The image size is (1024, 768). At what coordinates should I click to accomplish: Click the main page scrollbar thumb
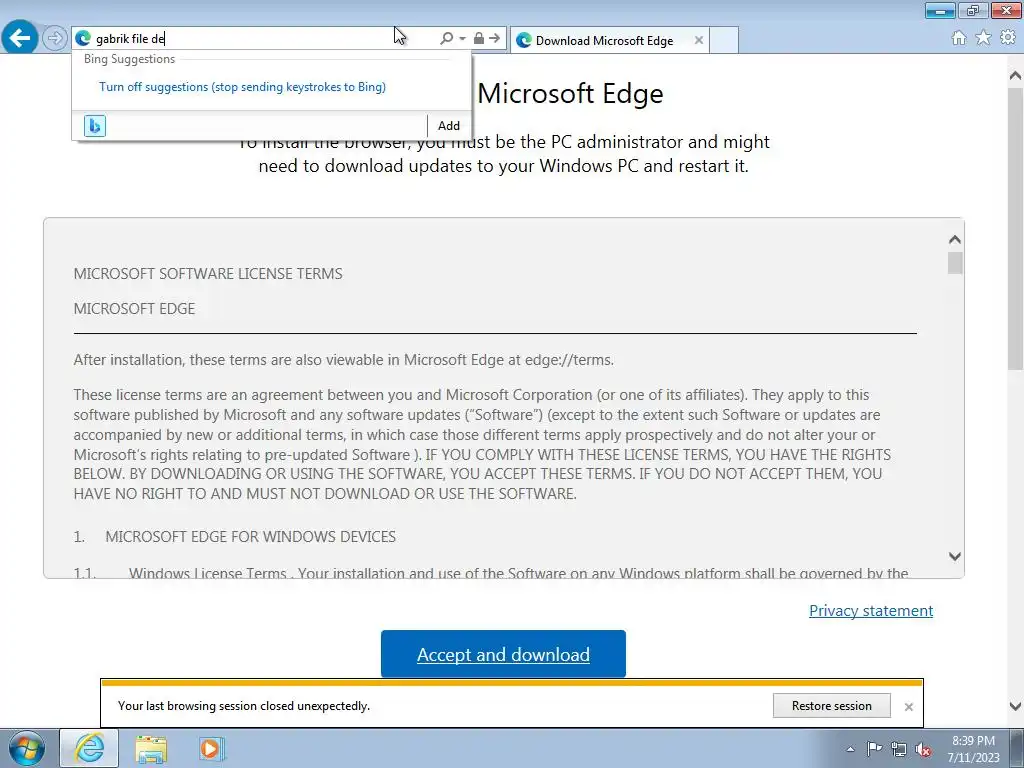click(1016, 229)
